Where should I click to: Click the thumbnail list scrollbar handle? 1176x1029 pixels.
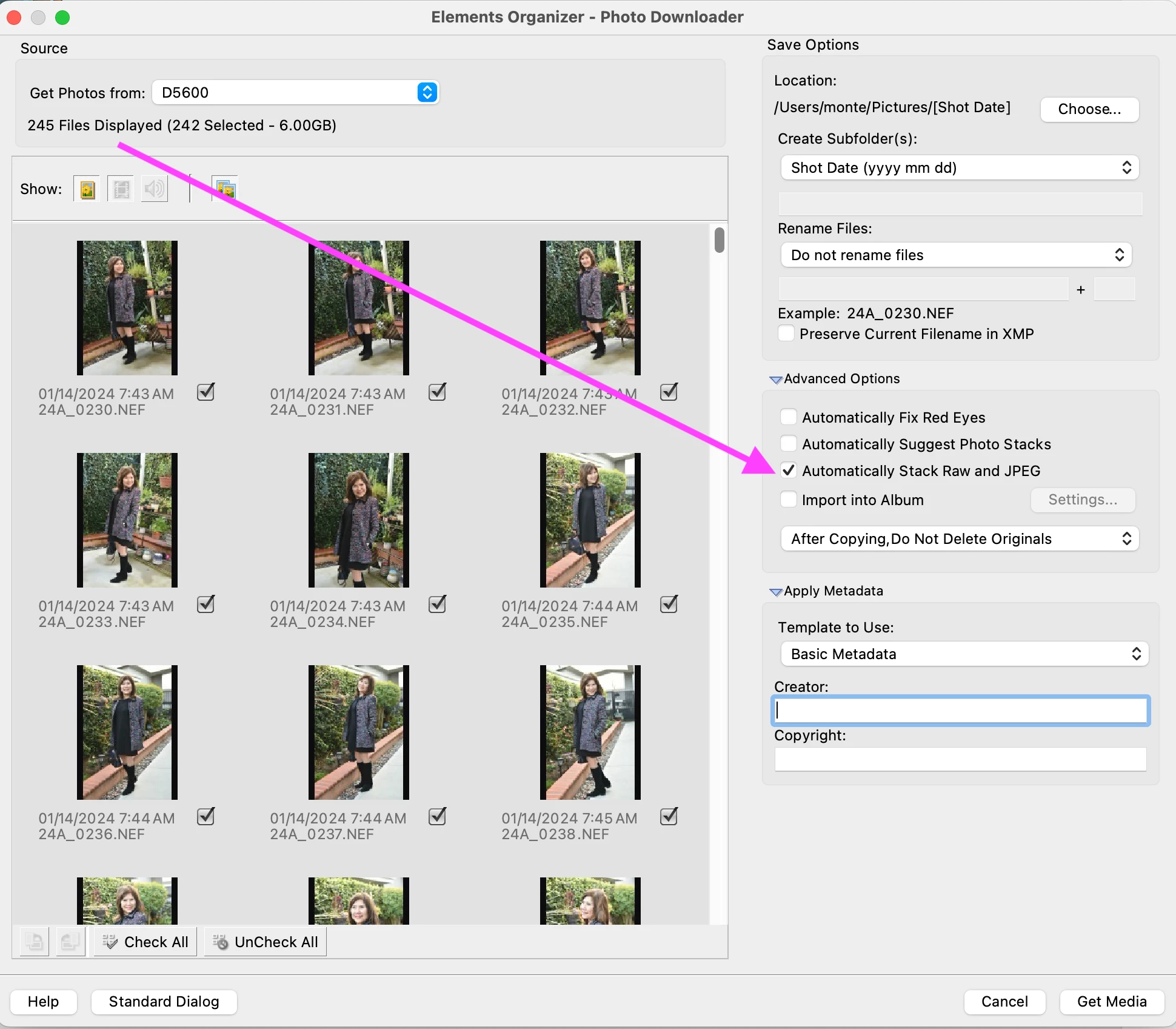coord(719,240)
